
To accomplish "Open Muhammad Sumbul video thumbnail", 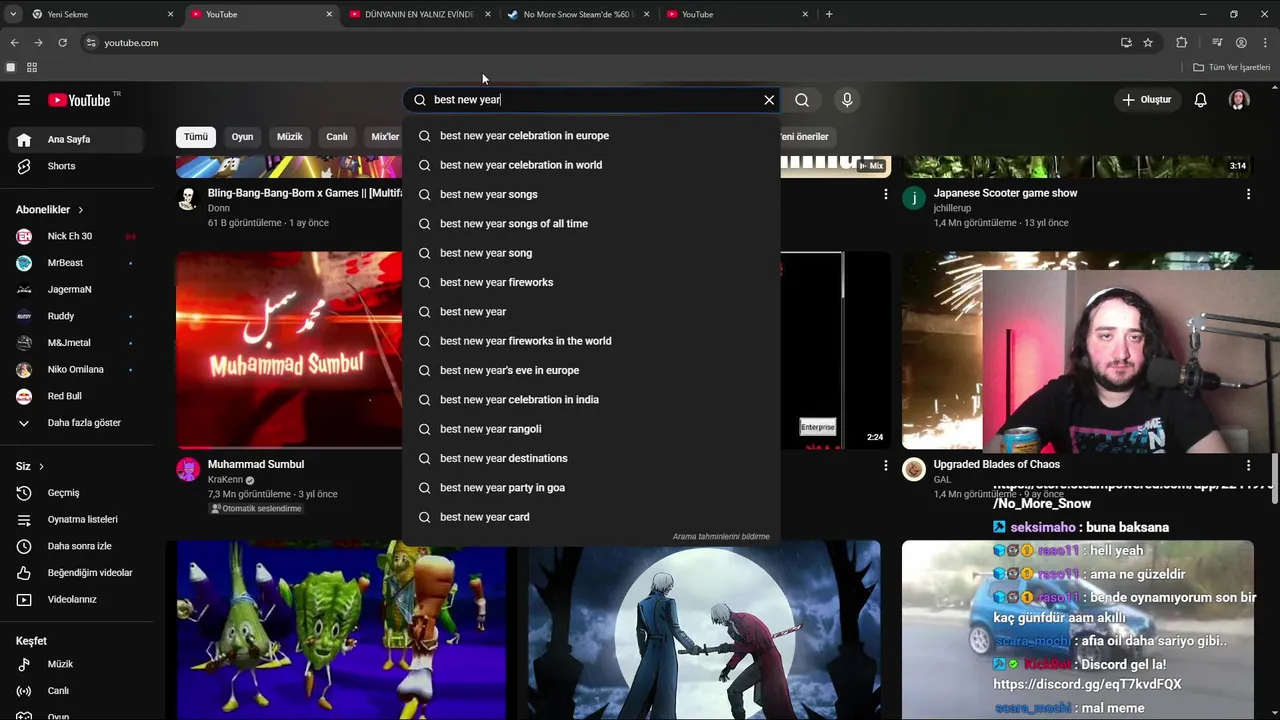I will pyautogui.click(x=289, y=350).
